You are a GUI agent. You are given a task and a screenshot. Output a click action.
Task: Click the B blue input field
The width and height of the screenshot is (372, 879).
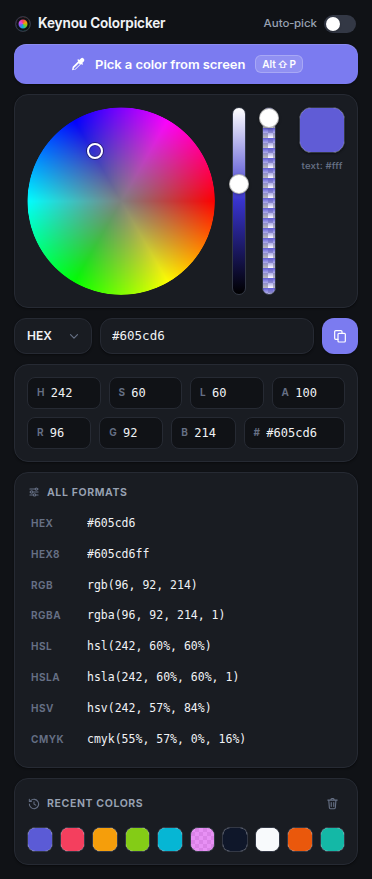203,433
